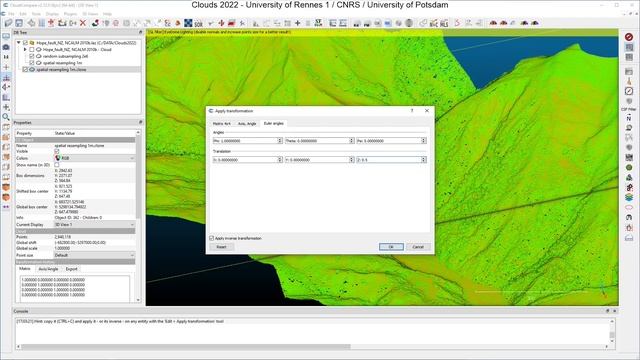640x360 pixels.
Task: Click the compass icon in right sidebar
Action: click(629, 91)
